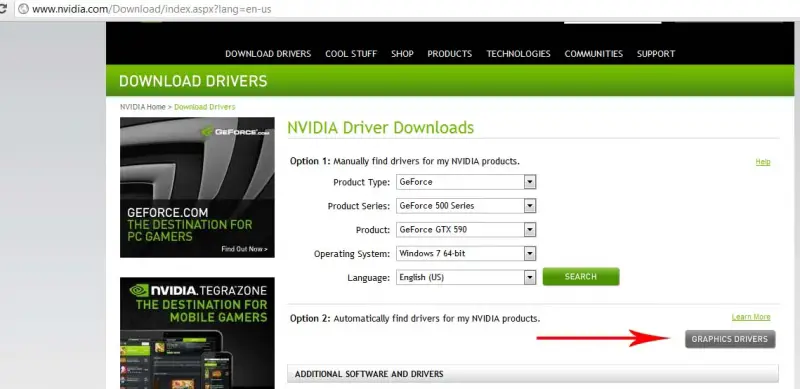
Task: Expand the Operating System dropdown
Action: (x=466, y=253)
